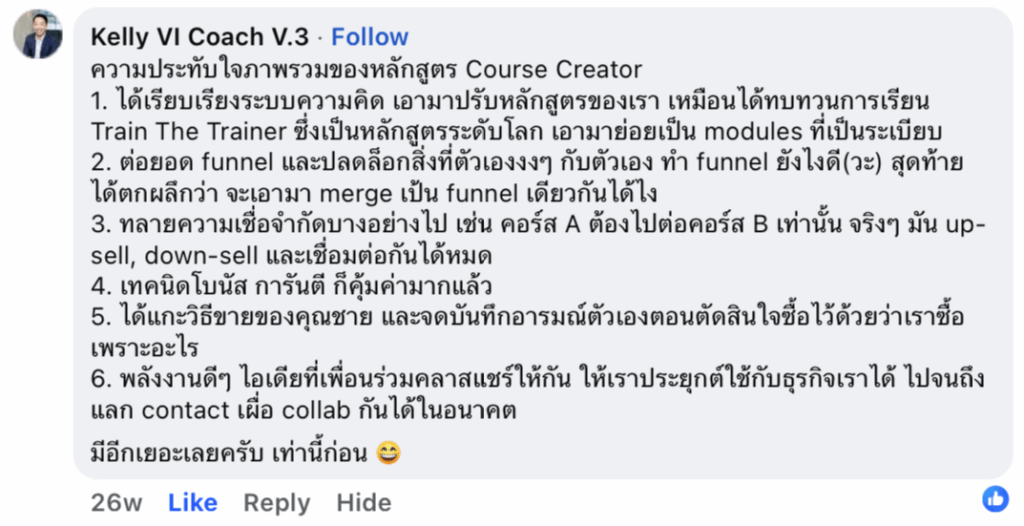Image resolution: width=1024 pixels, height=526 pixels.
Task: Click the grinning emoji ending the comment
Action: coord(389,454)
